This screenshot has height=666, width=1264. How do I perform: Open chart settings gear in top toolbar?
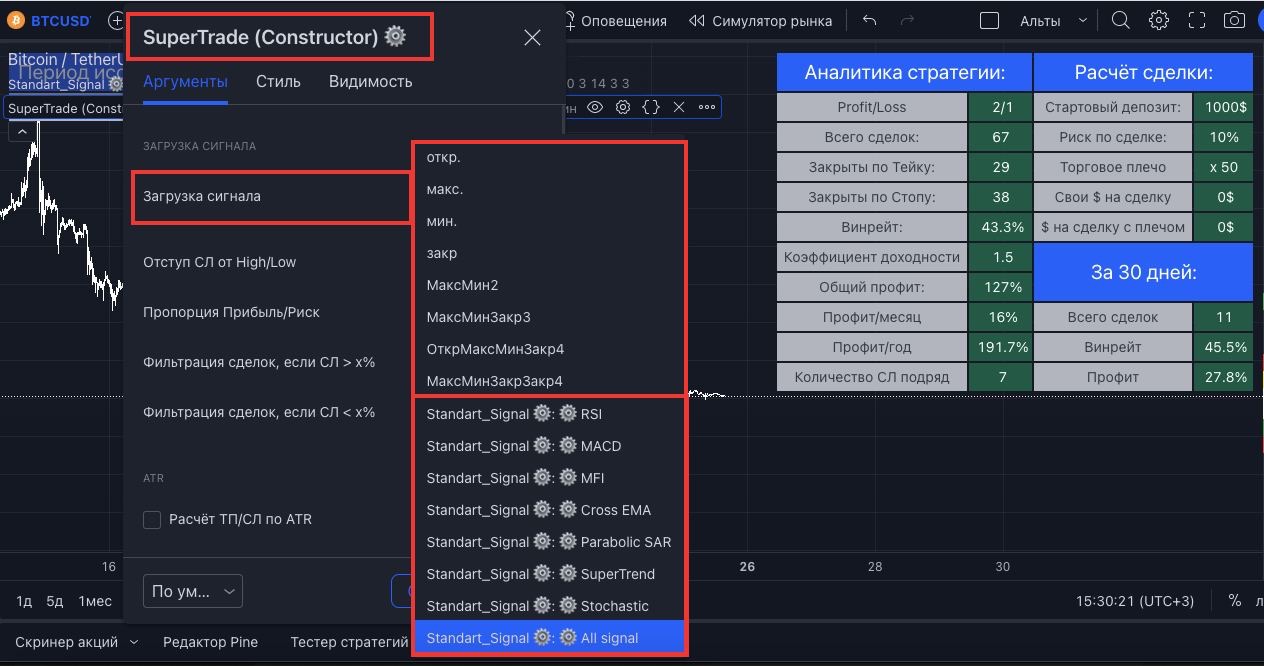pyautogui.click(x=1159, y=21)
